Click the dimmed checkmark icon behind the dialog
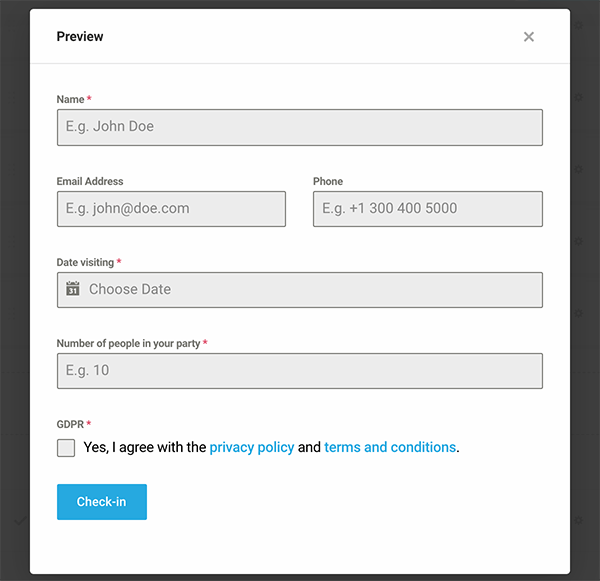The height and width of the screenshot is (581, 600). [19, 520]
